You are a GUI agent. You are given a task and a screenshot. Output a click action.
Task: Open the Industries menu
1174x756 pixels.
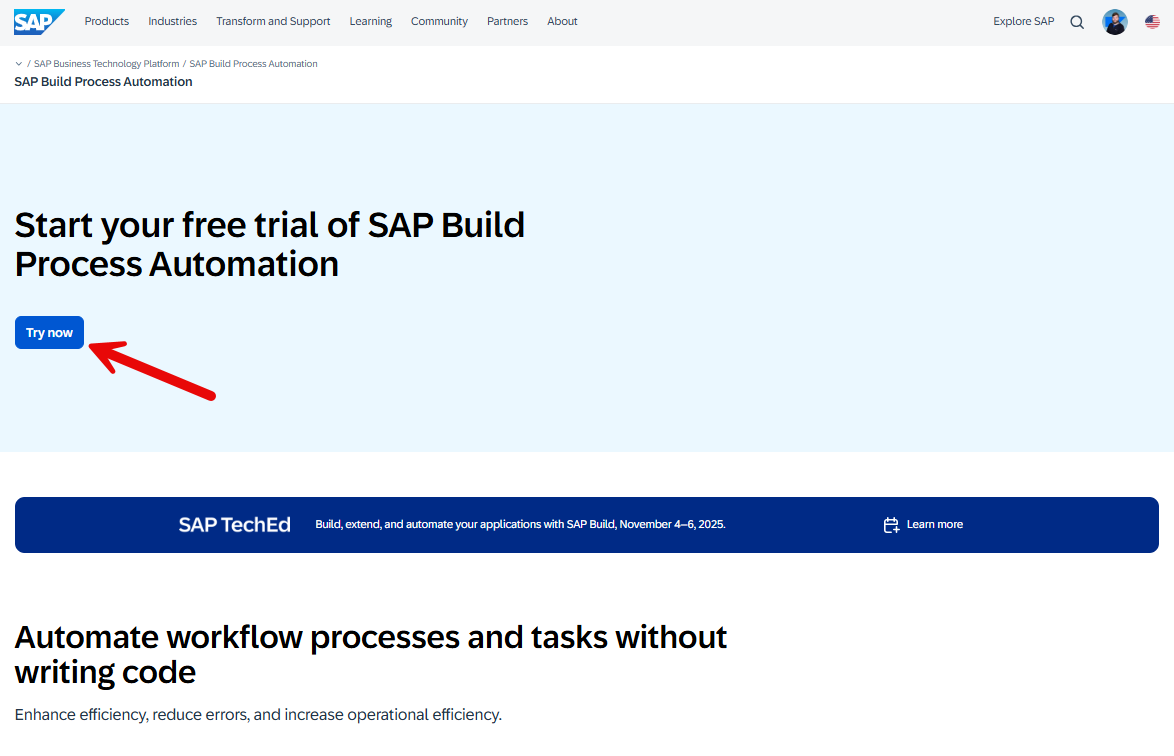click(x=172, y=21)
